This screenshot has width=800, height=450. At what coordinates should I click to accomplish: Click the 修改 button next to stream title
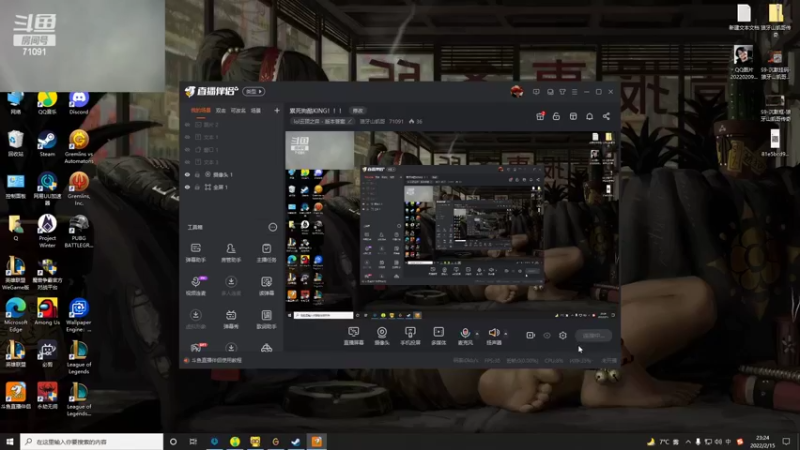[x=358, y=111]
